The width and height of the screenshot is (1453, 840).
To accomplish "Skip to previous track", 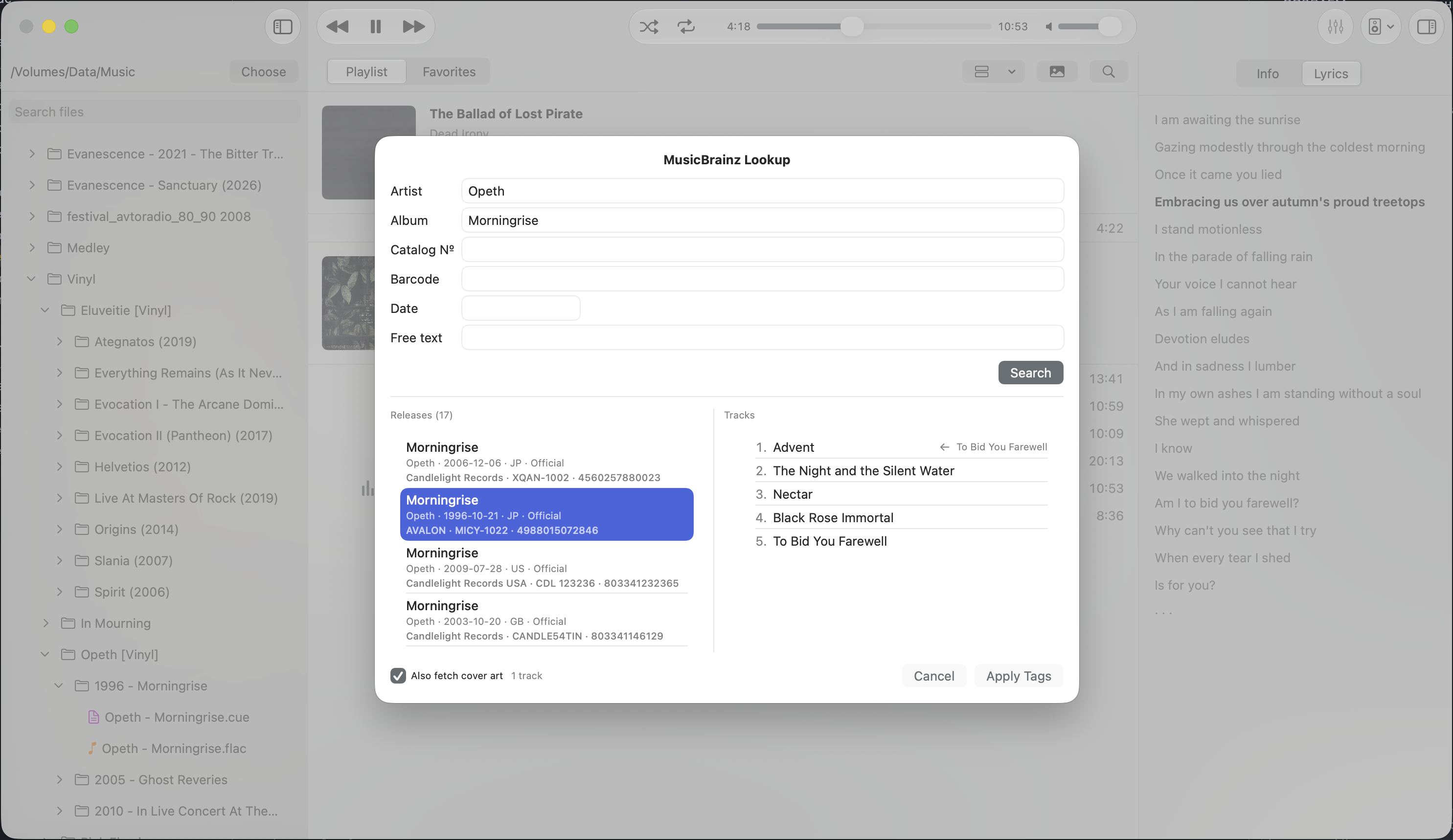I will tap(337, 26).
